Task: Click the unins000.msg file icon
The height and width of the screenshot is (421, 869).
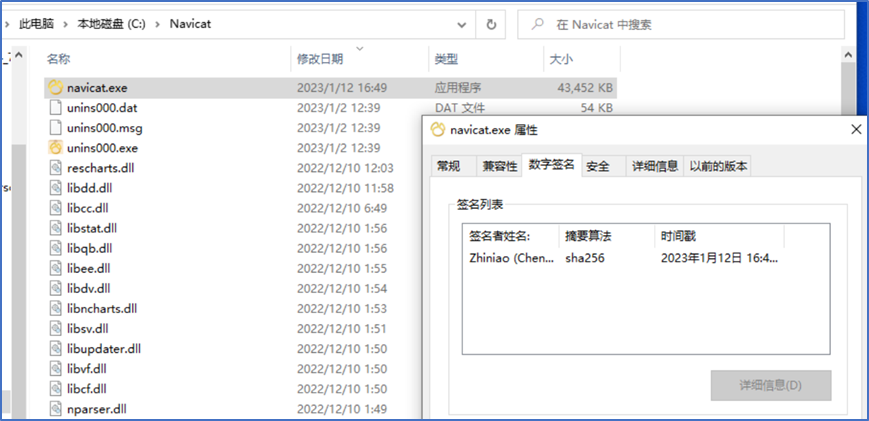Action: [55, 128]
